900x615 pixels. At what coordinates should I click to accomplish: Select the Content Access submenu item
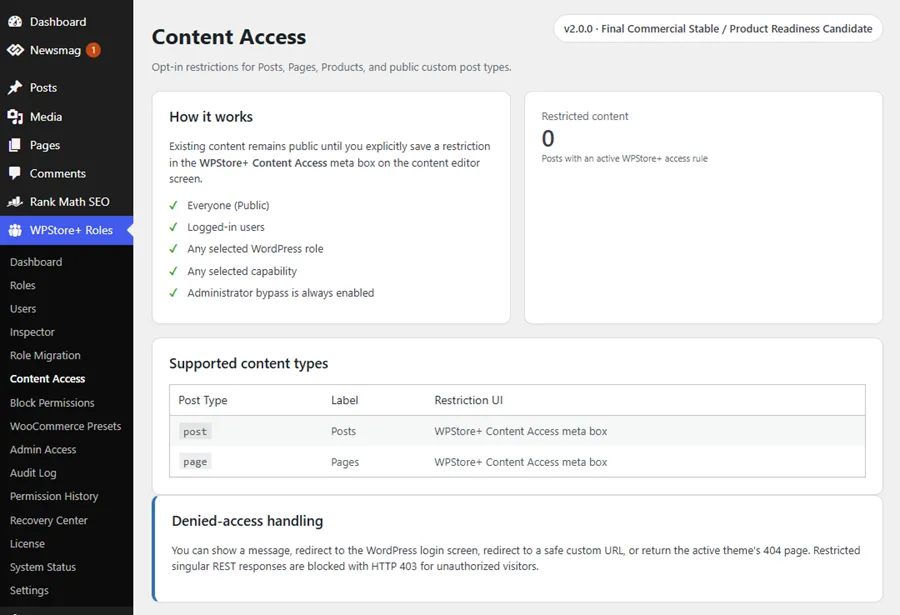tap(47, 379)
